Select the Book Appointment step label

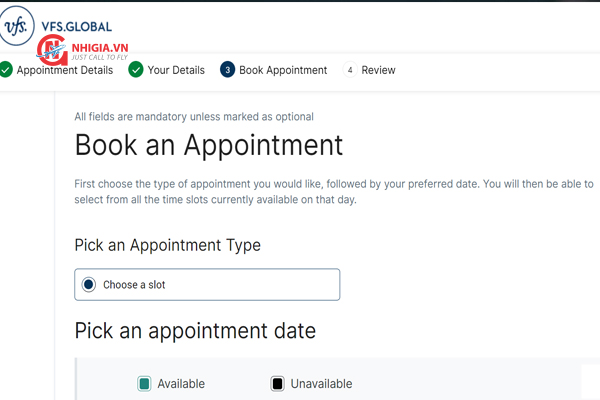click(283, 70)
